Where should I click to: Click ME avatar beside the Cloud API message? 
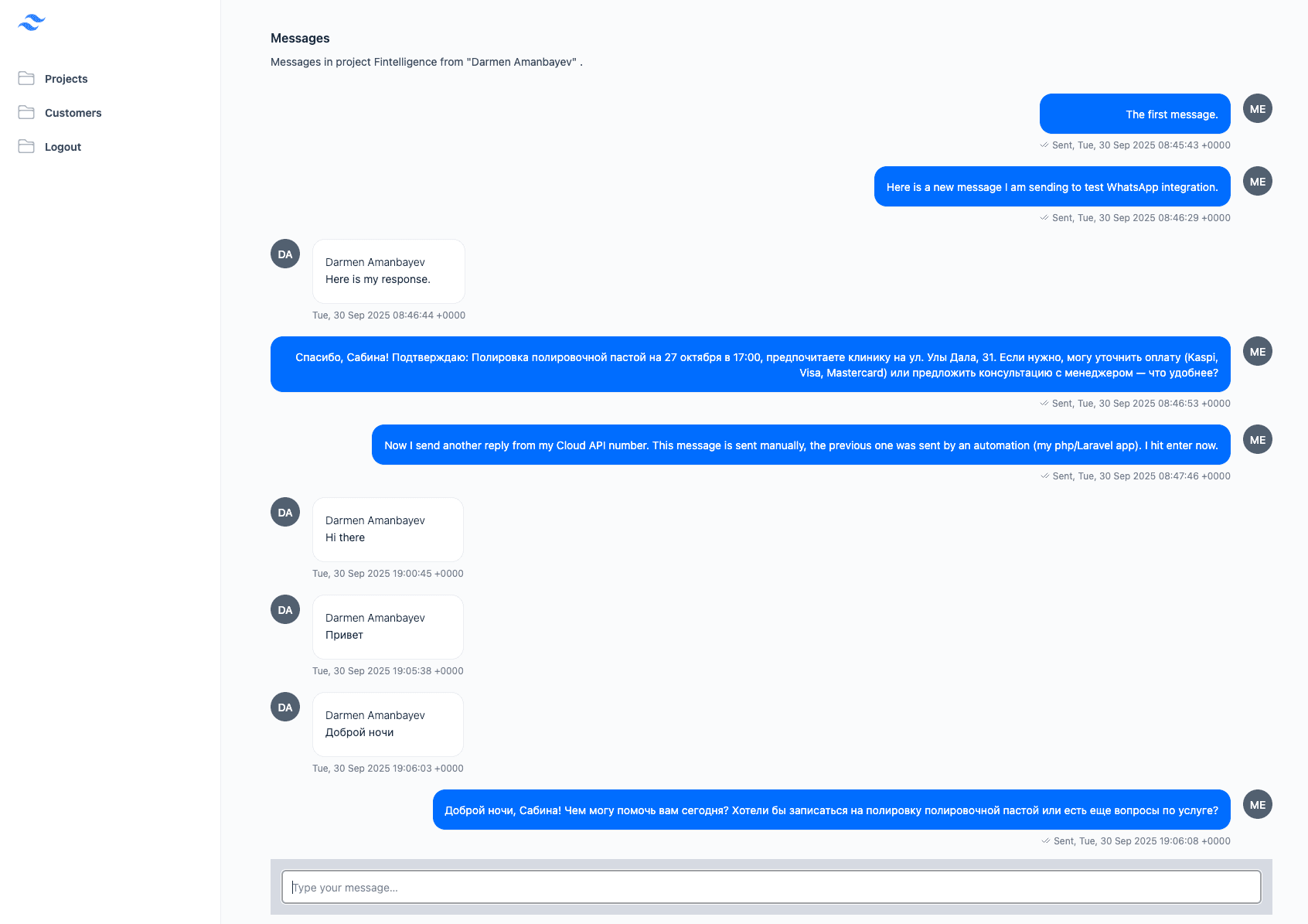1257,440
